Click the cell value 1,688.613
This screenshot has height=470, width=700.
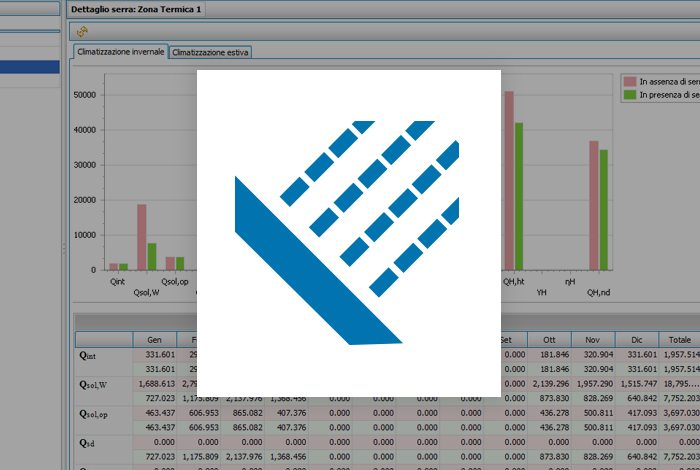click(157, 383)
